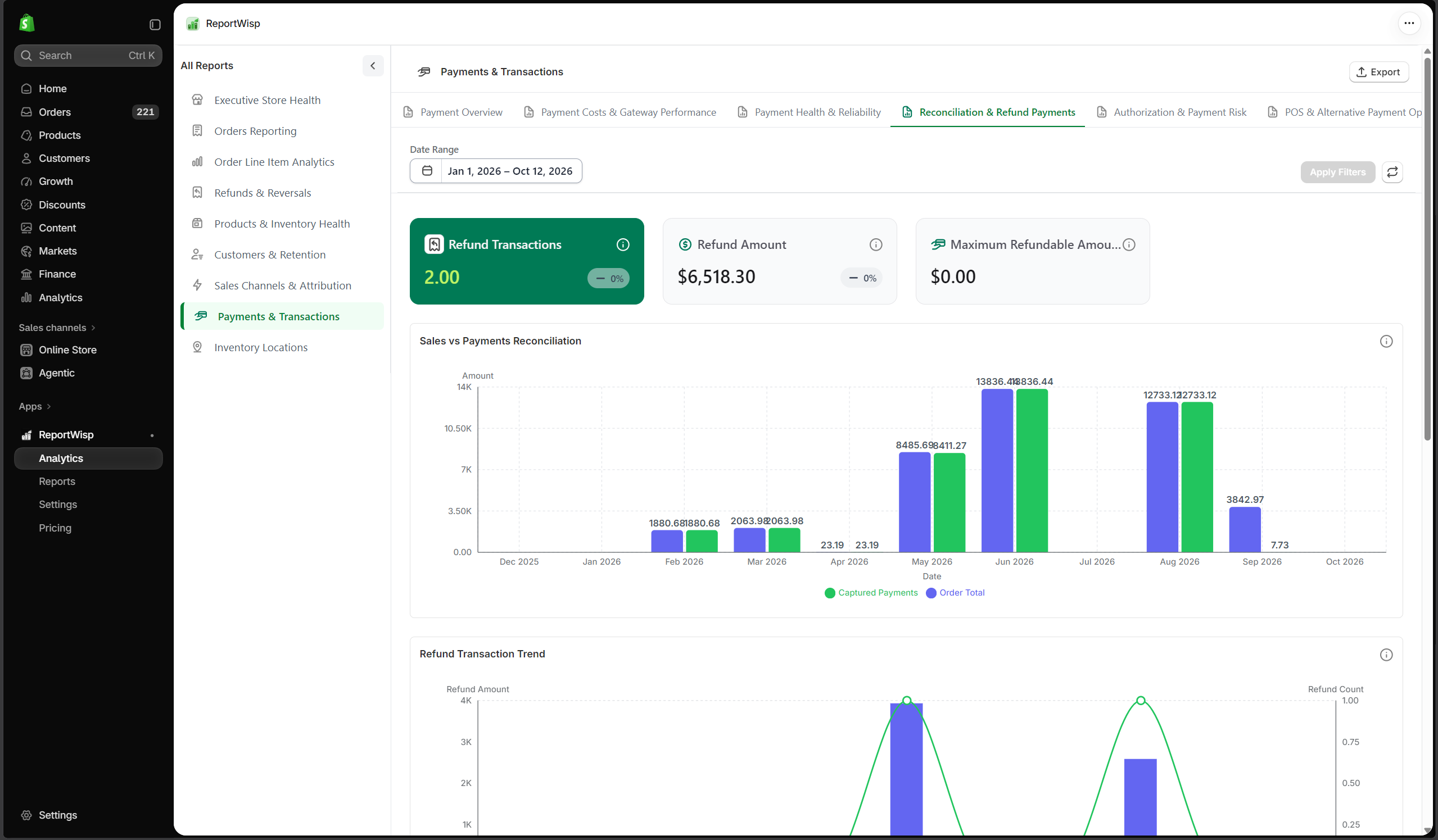1438x840 pixels.
Task: Show info for Maximum Refundable Amount card
Action: (1128, 244)
